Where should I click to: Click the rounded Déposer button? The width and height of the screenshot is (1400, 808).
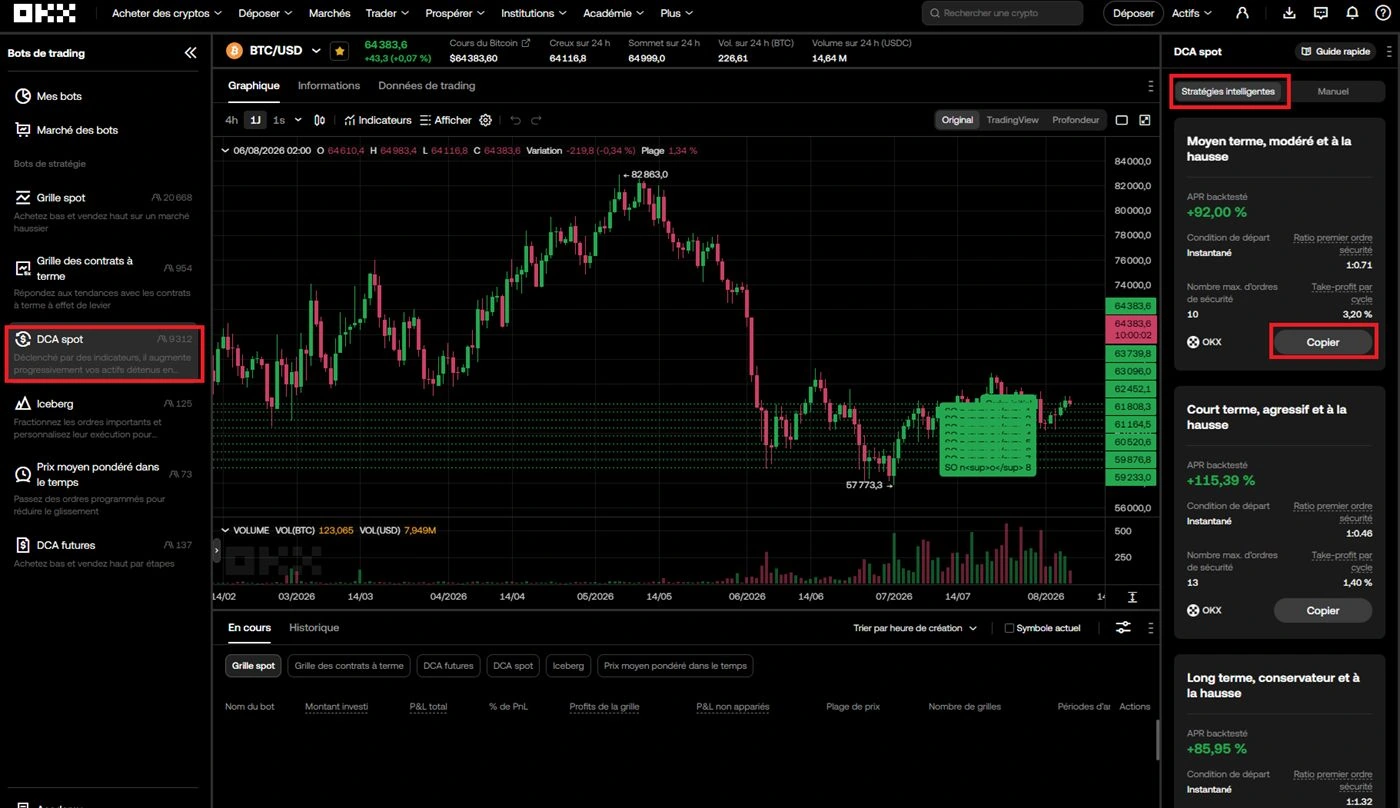click(1133, 13)
